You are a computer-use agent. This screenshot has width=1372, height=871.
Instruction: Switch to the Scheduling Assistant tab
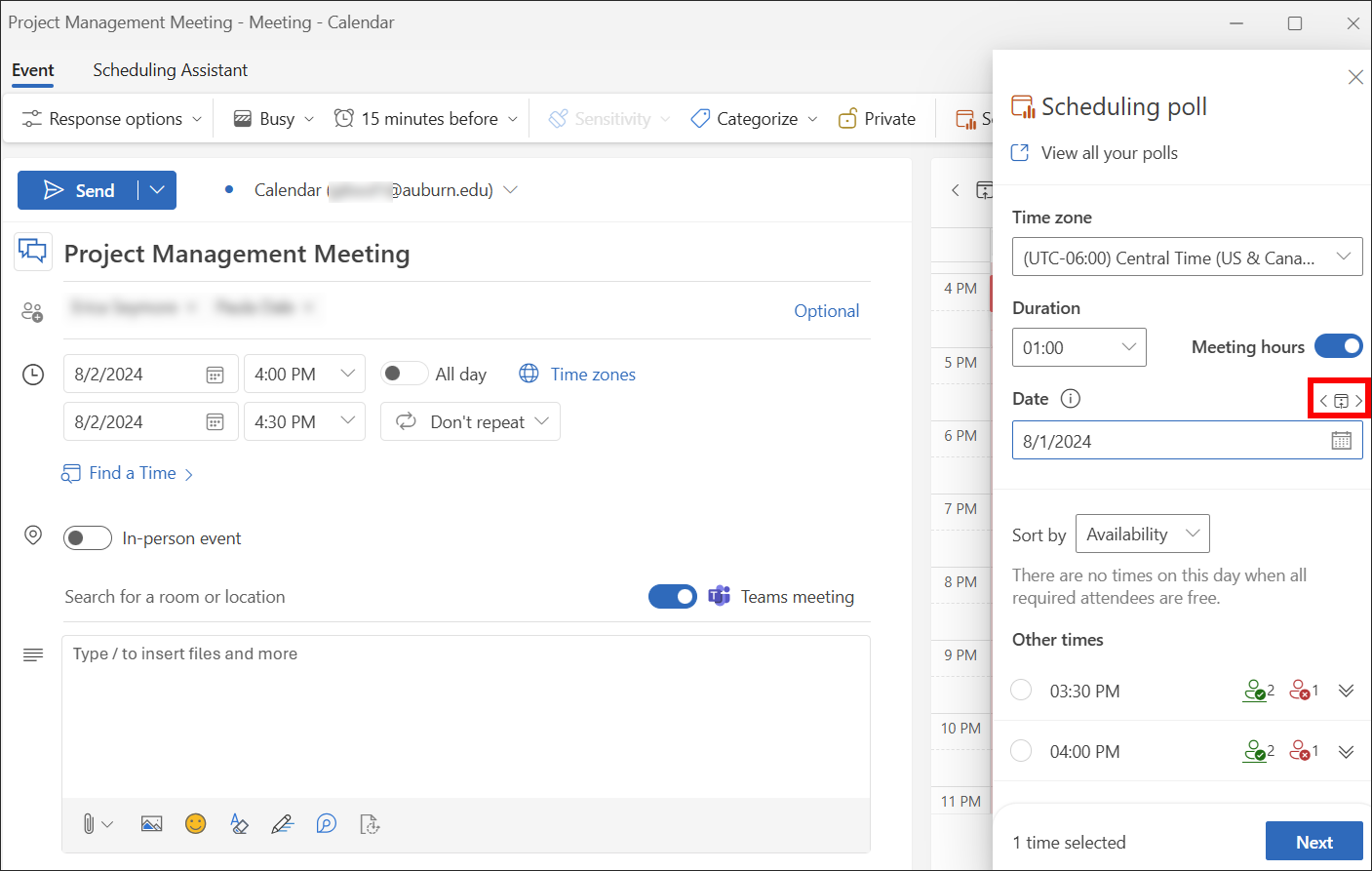(171, 70)
